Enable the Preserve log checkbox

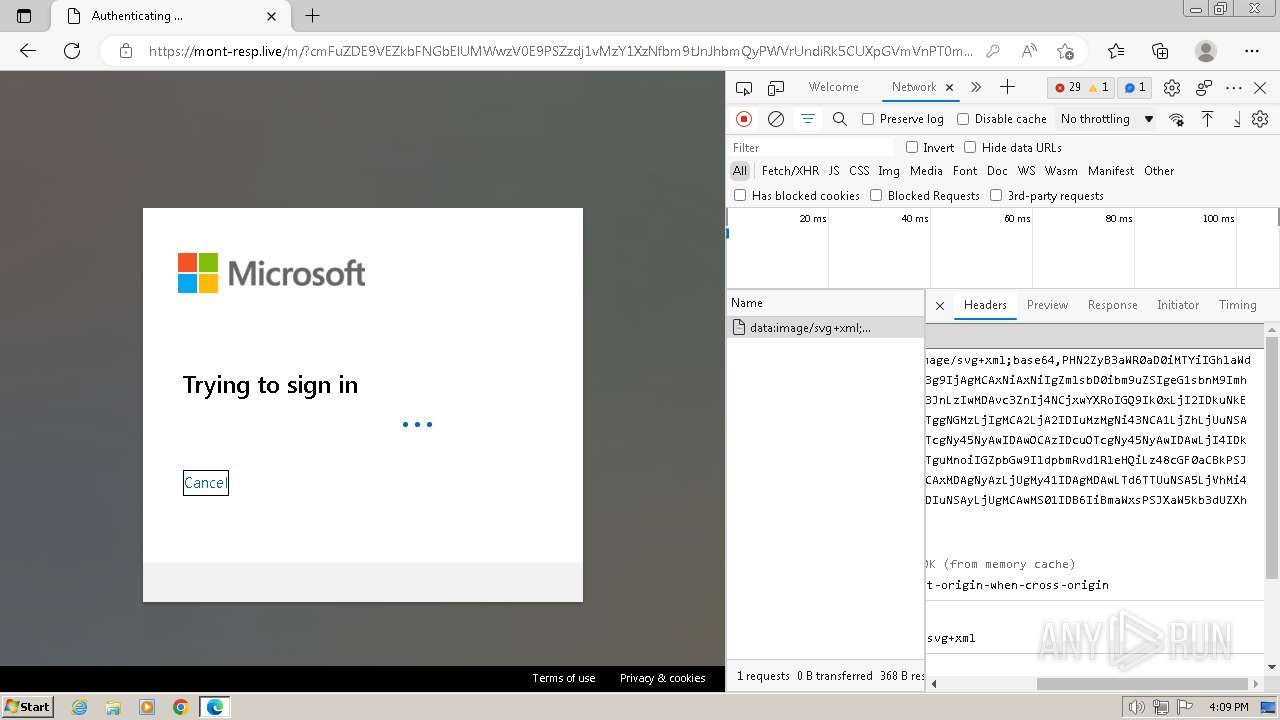click(x=868, y=119)
